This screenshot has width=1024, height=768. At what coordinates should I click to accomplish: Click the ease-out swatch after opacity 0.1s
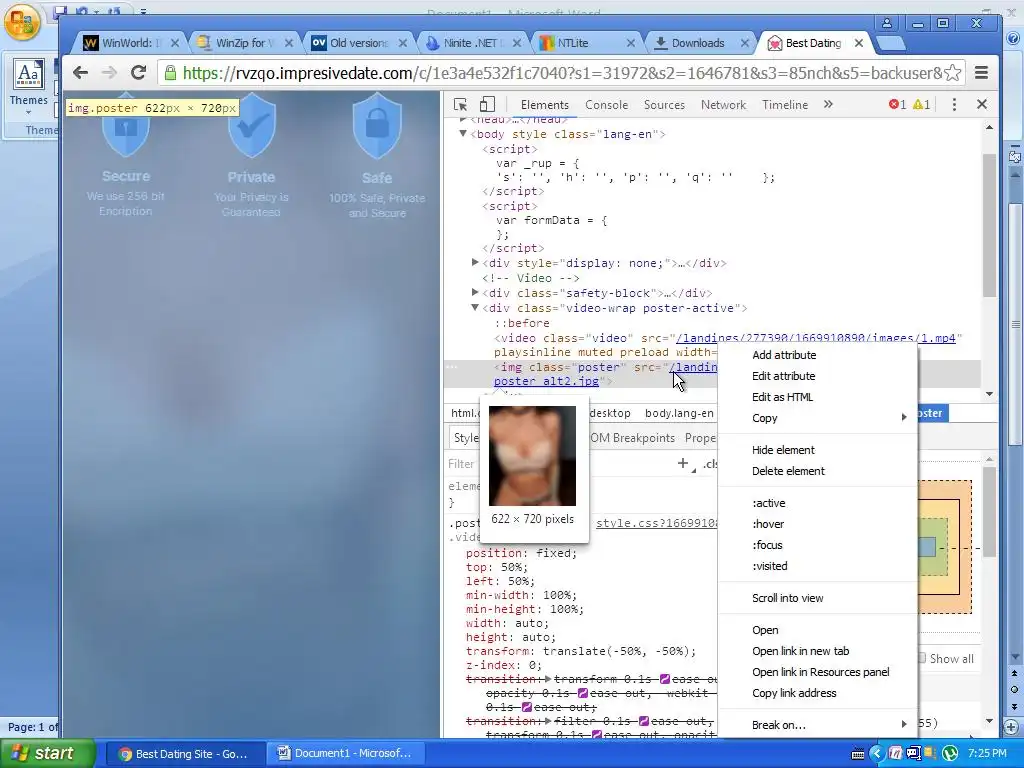583,693
